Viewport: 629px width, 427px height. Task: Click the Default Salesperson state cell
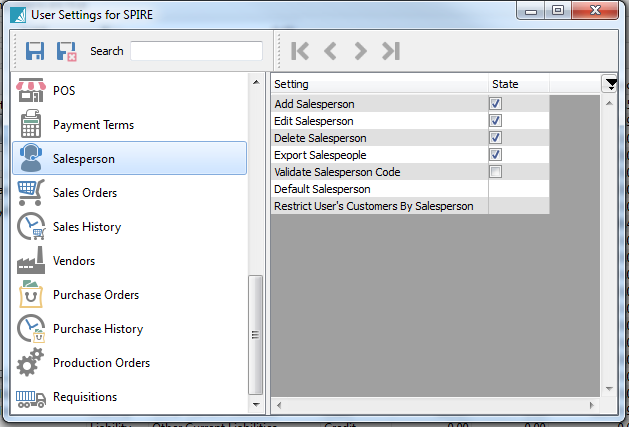(518, 189)
